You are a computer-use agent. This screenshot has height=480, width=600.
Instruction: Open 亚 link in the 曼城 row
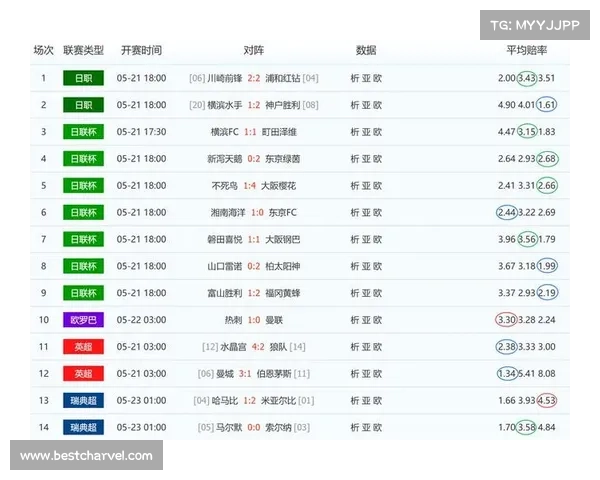pyautogui.click(x=366, y=374)
